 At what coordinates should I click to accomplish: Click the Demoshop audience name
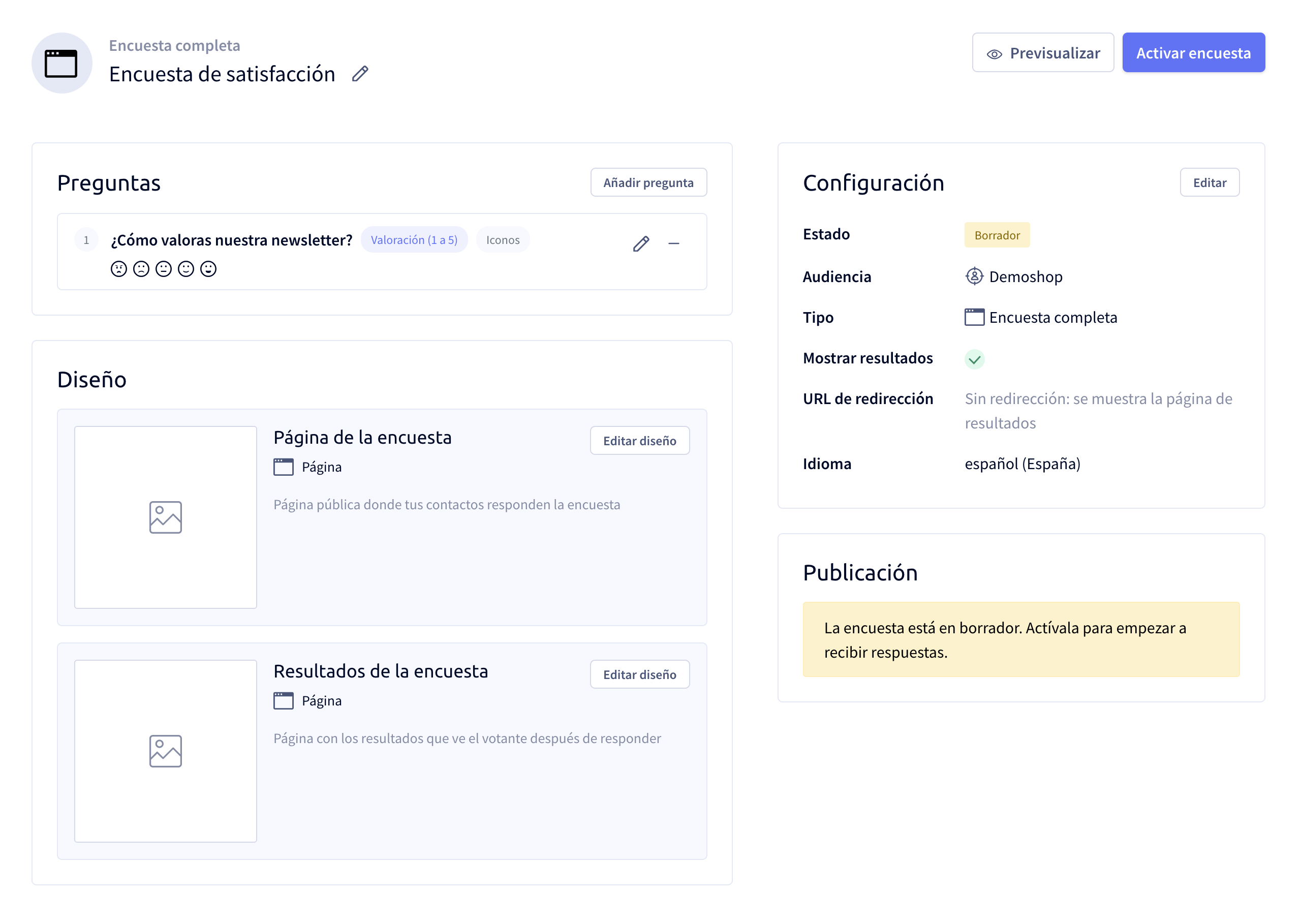point(1026,277)
